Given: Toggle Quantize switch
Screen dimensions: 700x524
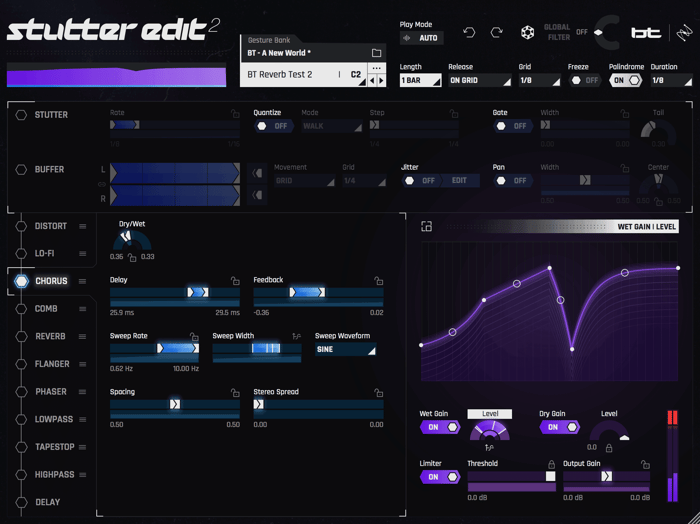Looking at the screenshot, I should click(x=274, y=126).
